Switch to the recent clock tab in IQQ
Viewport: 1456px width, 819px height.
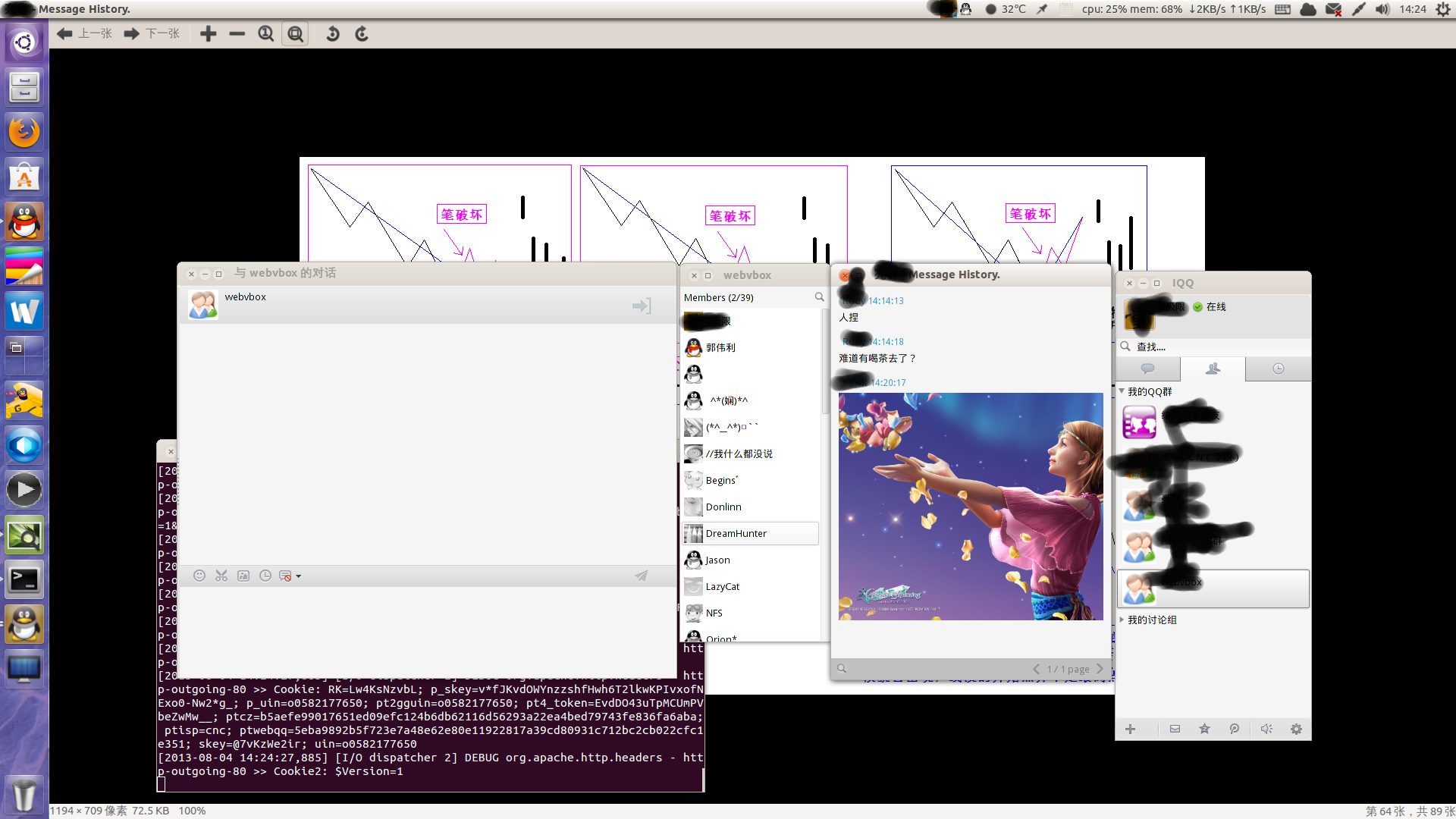point(1278,369)
